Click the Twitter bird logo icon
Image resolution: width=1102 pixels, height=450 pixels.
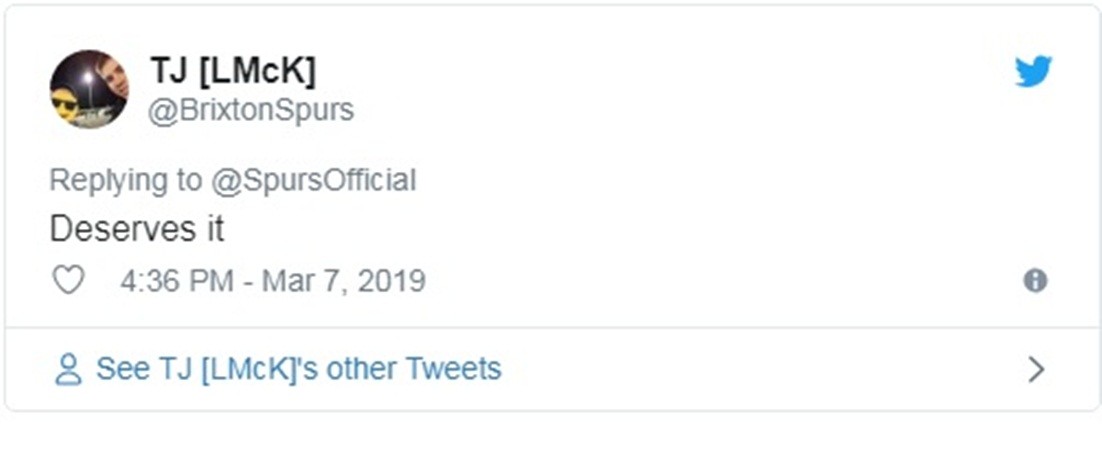[x=1033, y=71]
